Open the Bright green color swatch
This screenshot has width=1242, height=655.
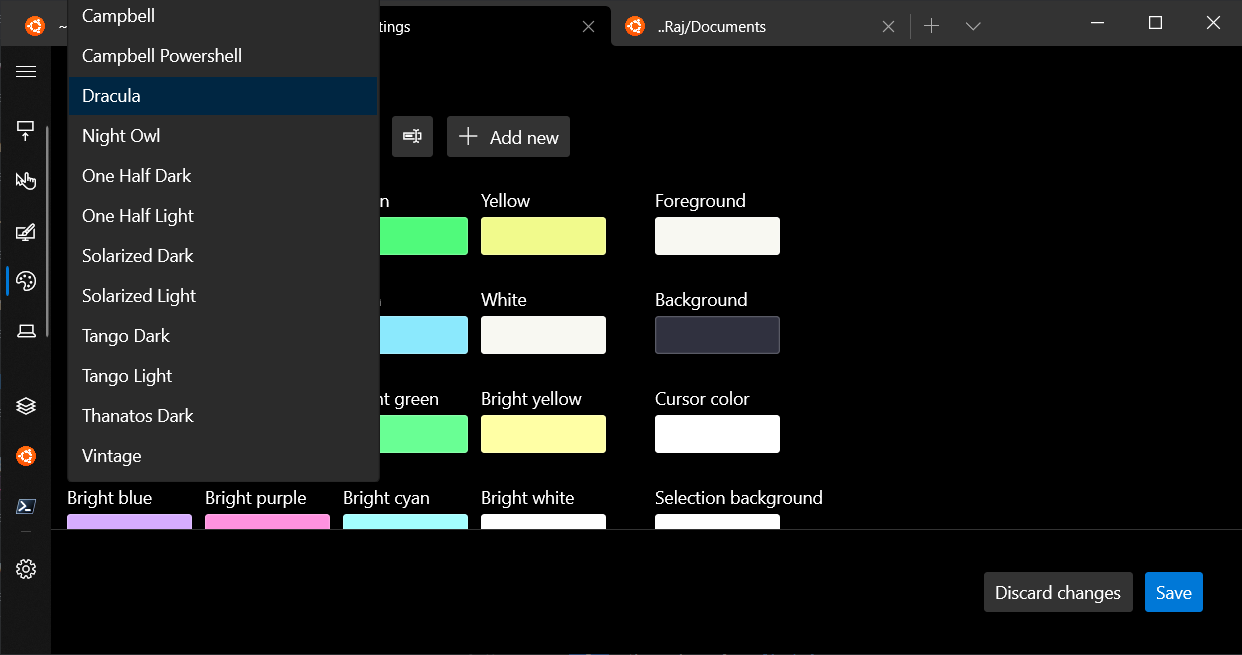click(x=424, y=434)
